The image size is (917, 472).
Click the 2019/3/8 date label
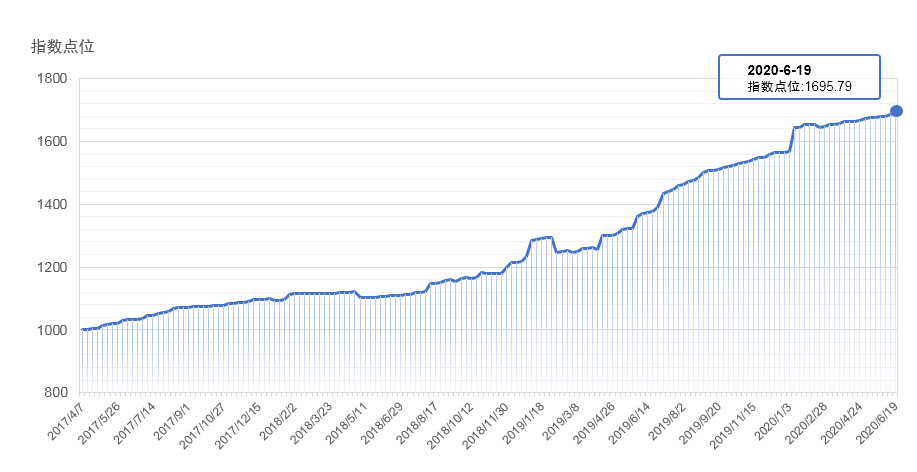(x=560, y=419)
